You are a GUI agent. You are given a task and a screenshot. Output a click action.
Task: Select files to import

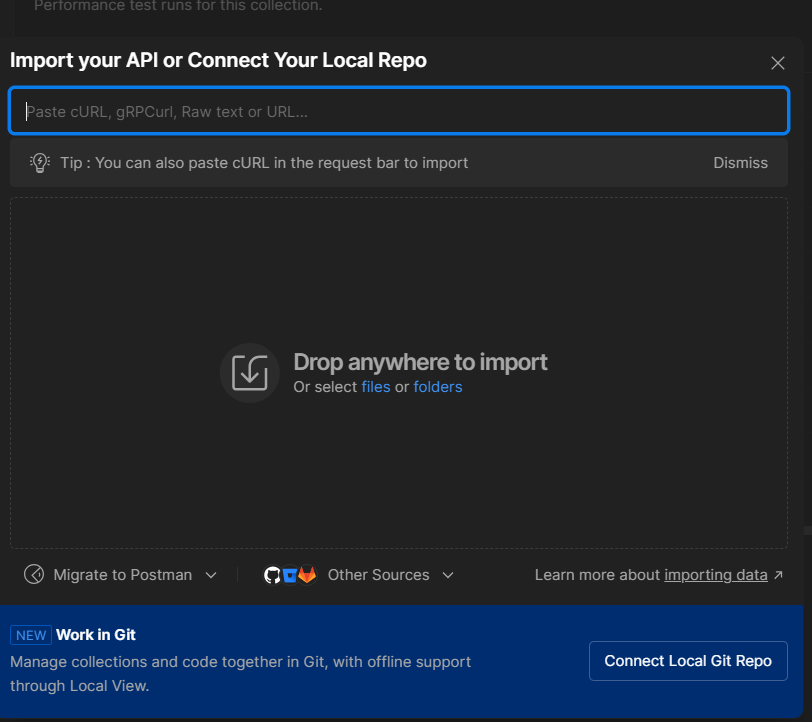tap(376, 387)
